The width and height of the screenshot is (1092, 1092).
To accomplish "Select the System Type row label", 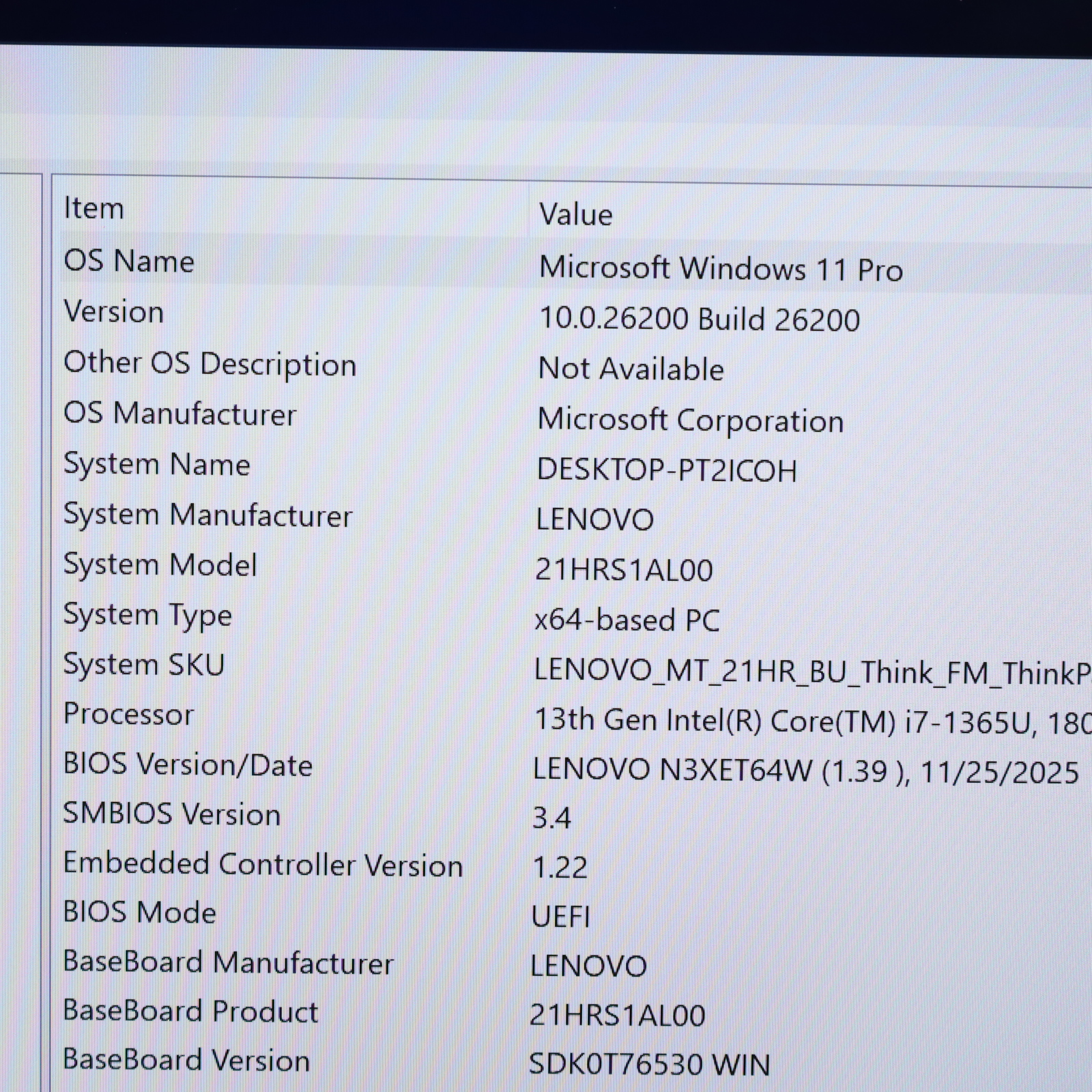I will [x=147, y=616].
